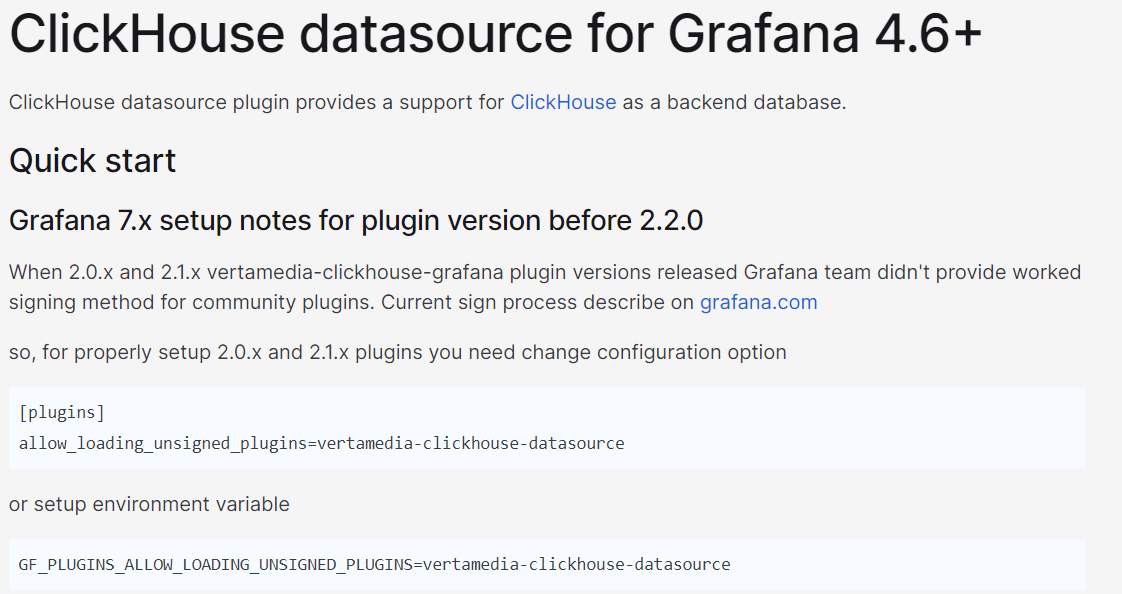Click the datasource value in environment variable code

(577, 564)
